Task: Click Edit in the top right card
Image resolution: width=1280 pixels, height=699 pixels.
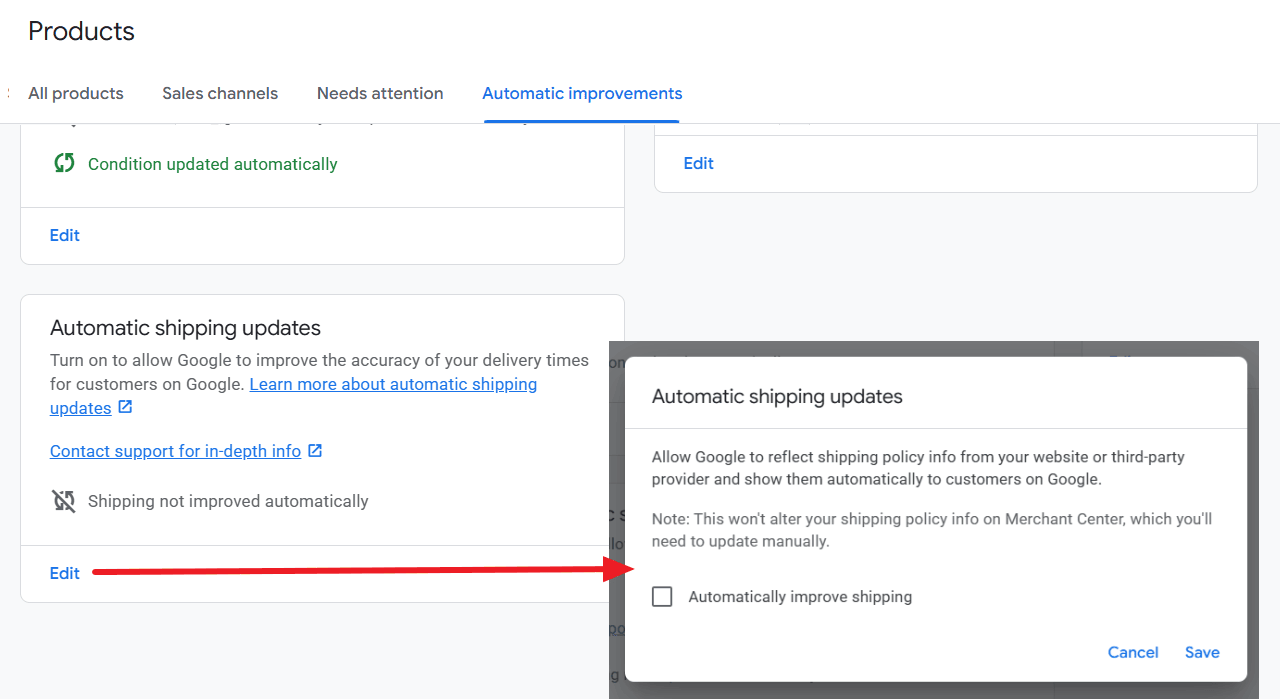Action: pyautogui.click(x=698, y=163)
